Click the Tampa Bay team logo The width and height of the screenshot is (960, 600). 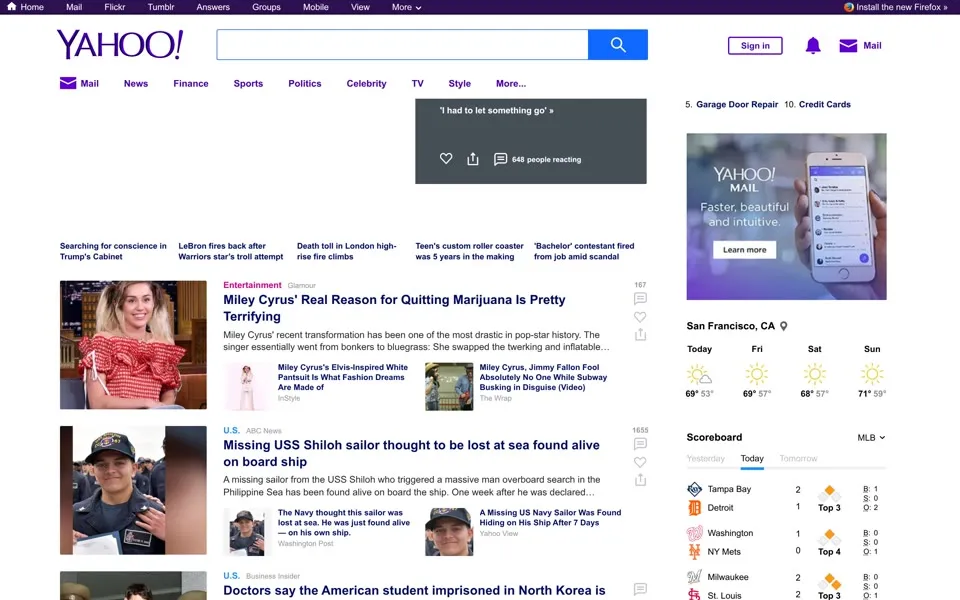[x=694, y=489]
